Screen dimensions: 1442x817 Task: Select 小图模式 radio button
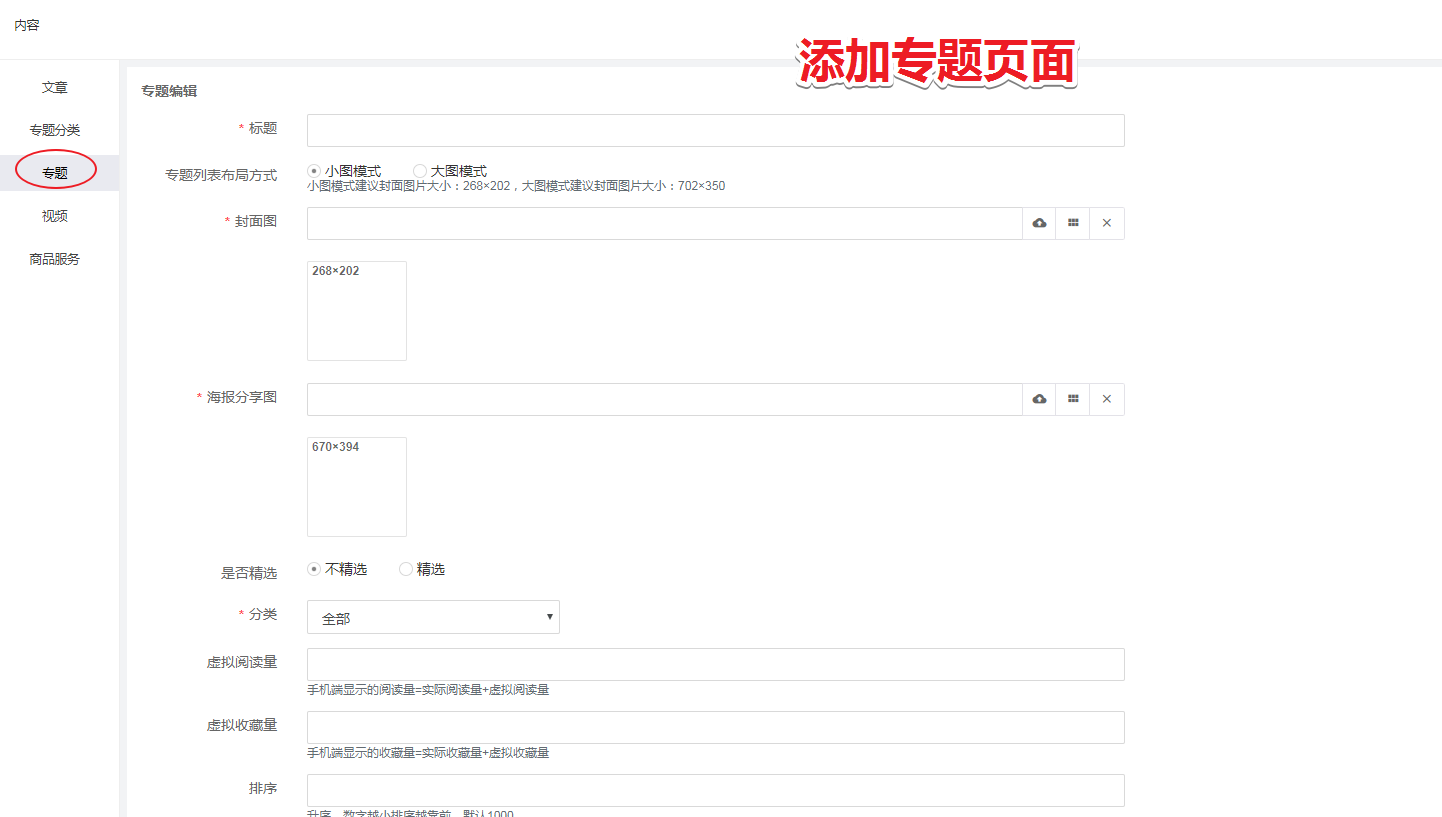tap(314, 171)
